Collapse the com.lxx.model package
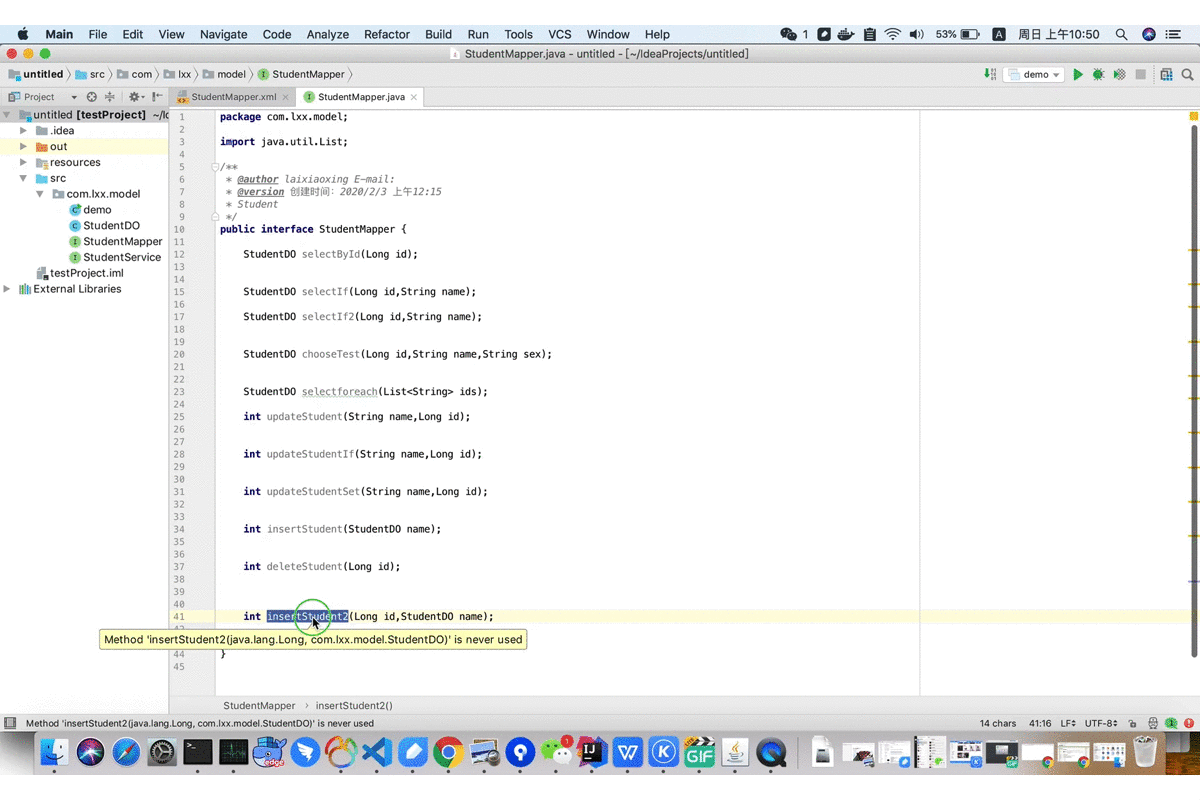This screenshot has height=800, width=1200. tap(39, 194)
